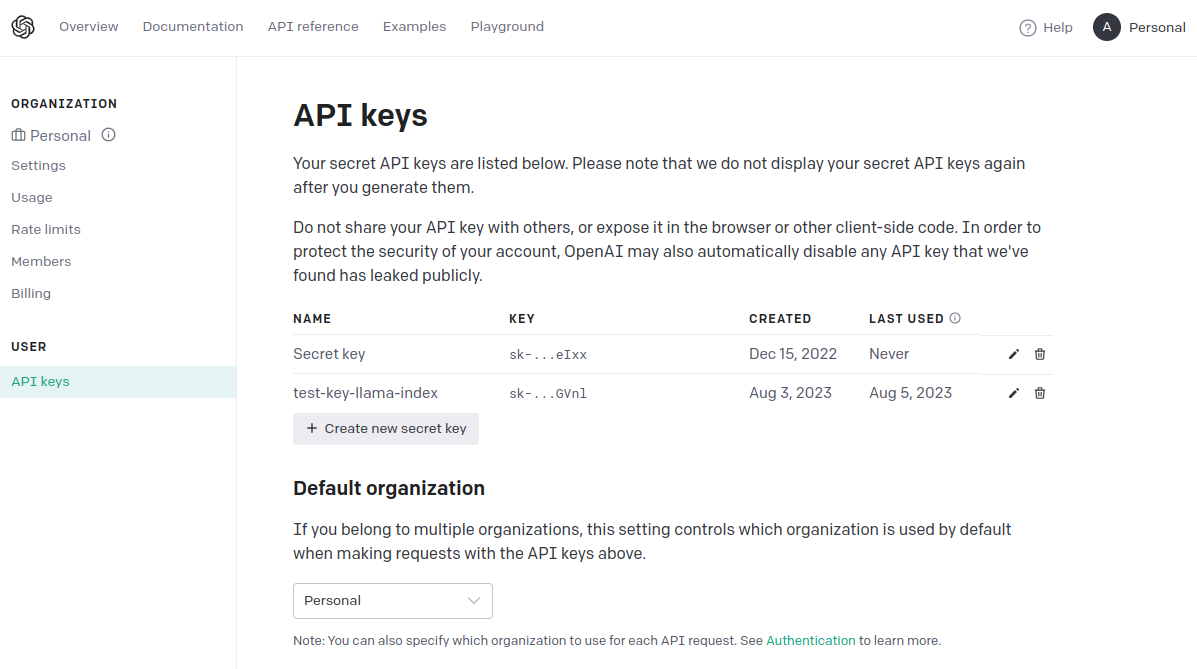
Task: Click the info icon next to Personal organization
Action: 108,134
